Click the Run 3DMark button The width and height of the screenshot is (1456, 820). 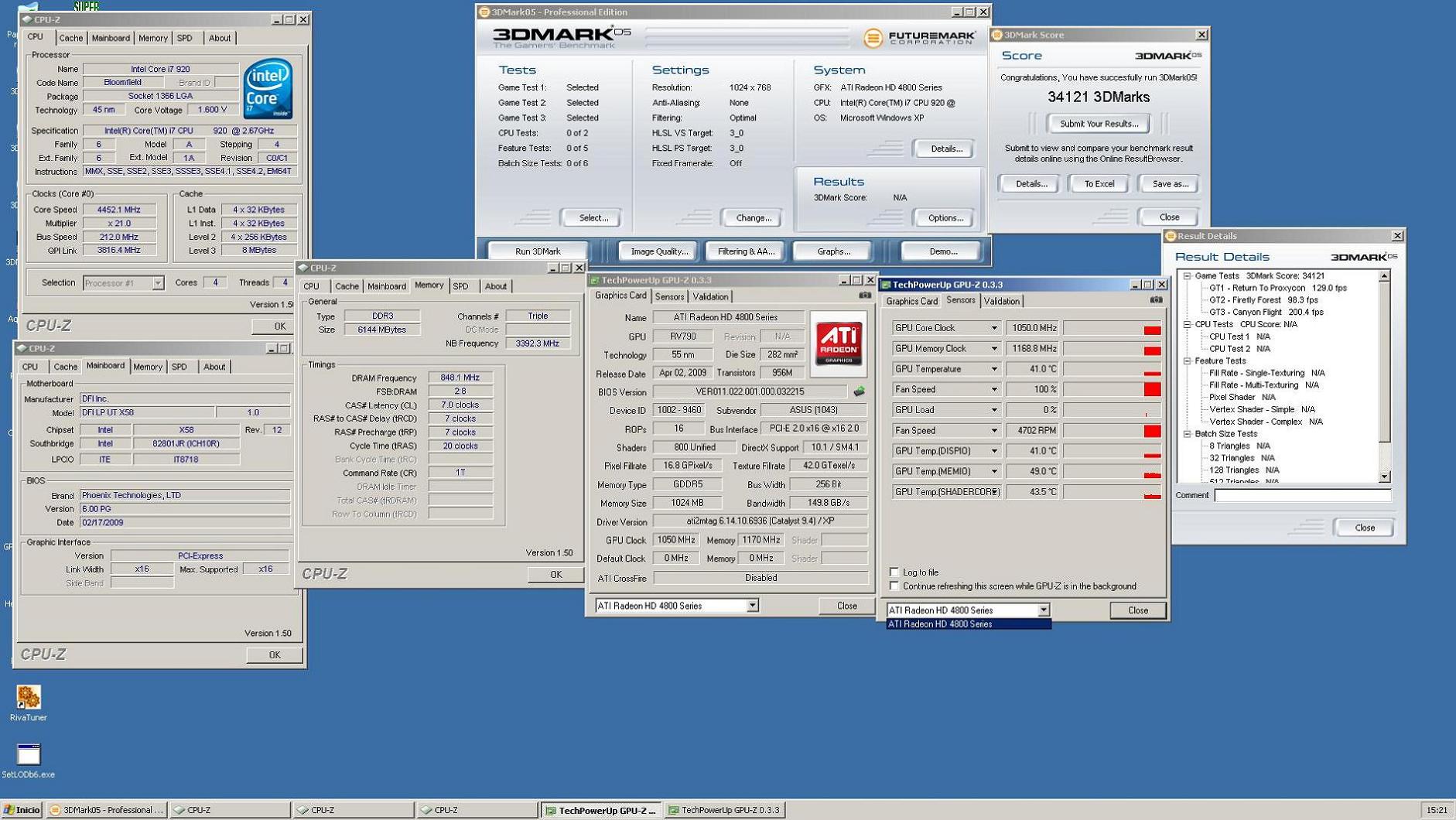(538, 251)
